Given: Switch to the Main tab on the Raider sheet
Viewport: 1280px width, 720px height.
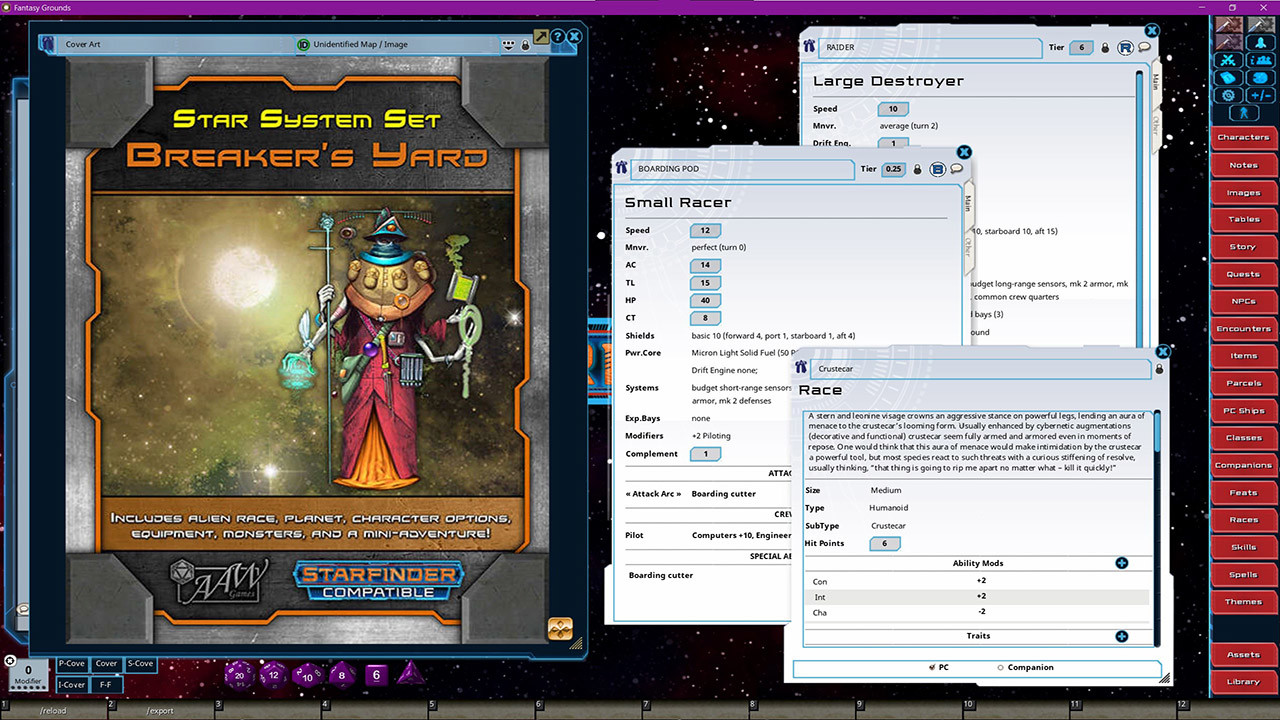Looking at the screenshot, I should pos(1154,83).
